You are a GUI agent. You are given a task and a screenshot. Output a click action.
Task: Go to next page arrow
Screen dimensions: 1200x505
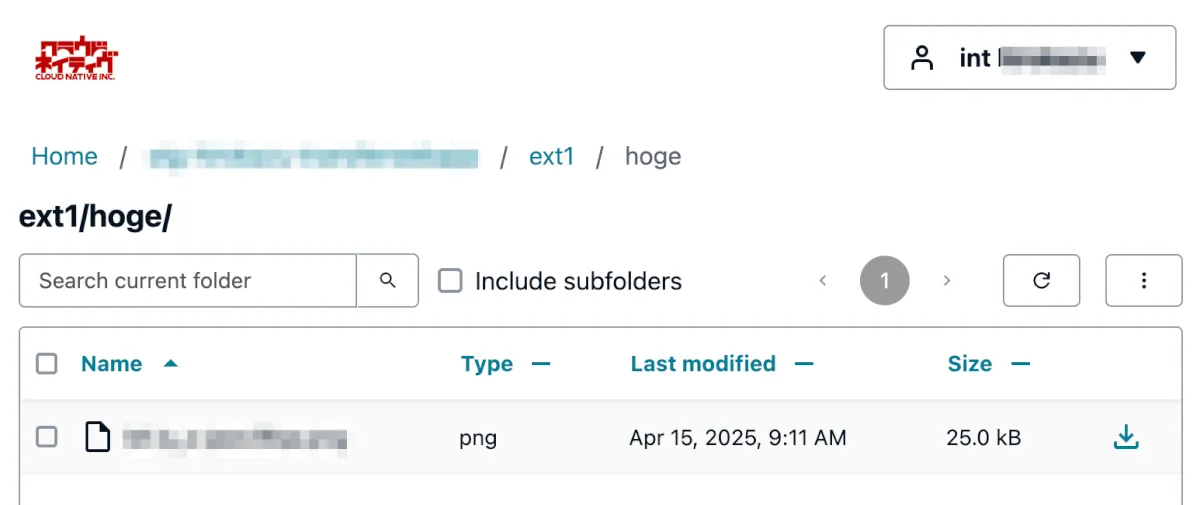[x=947, y=281]
